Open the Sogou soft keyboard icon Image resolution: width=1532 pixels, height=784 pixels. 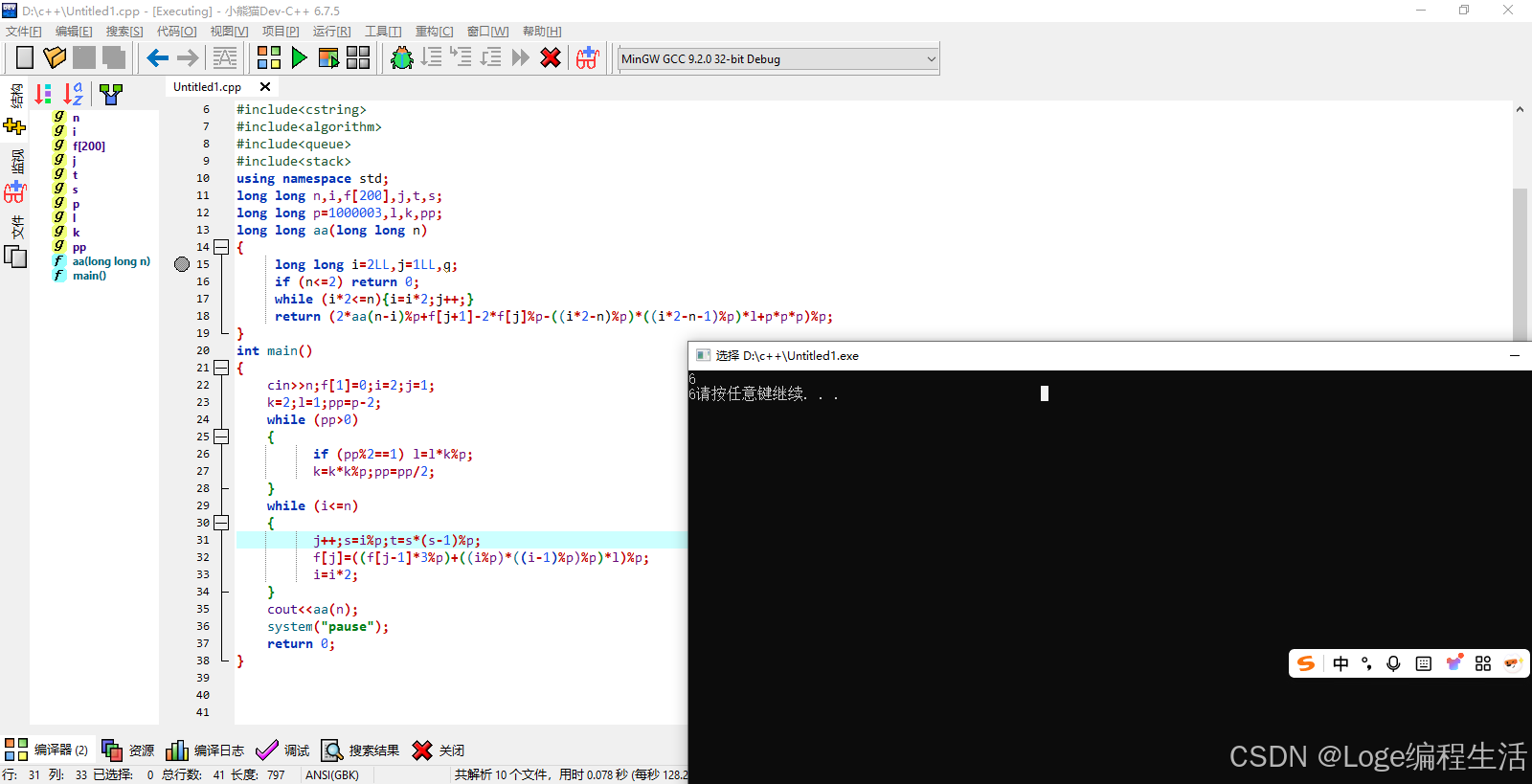(1424, 663)
